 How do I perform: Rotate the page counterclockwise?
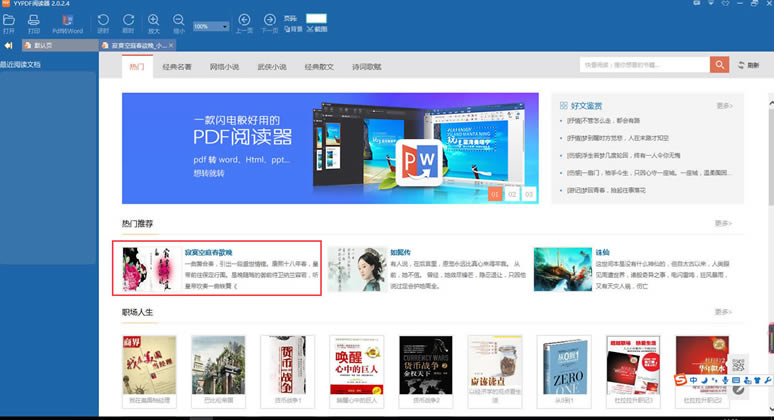coord(103,23)
